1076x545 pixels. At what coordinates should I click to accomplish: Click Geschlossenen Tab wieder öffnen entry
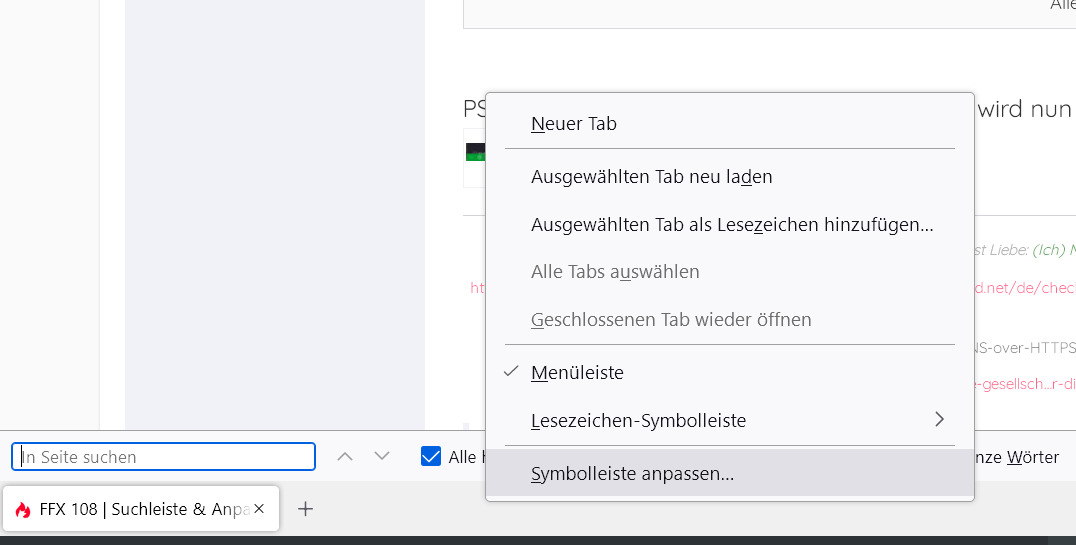(671, 320)
